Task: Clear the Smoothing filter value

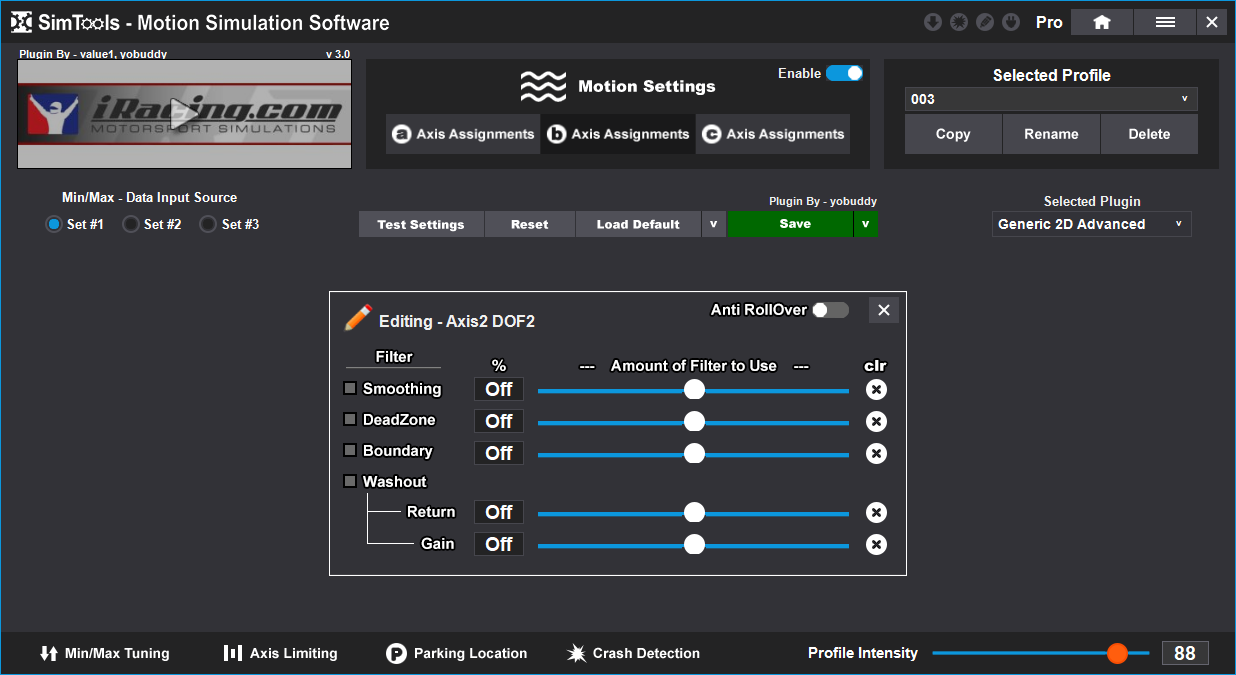Action: [x=876, y=390]
